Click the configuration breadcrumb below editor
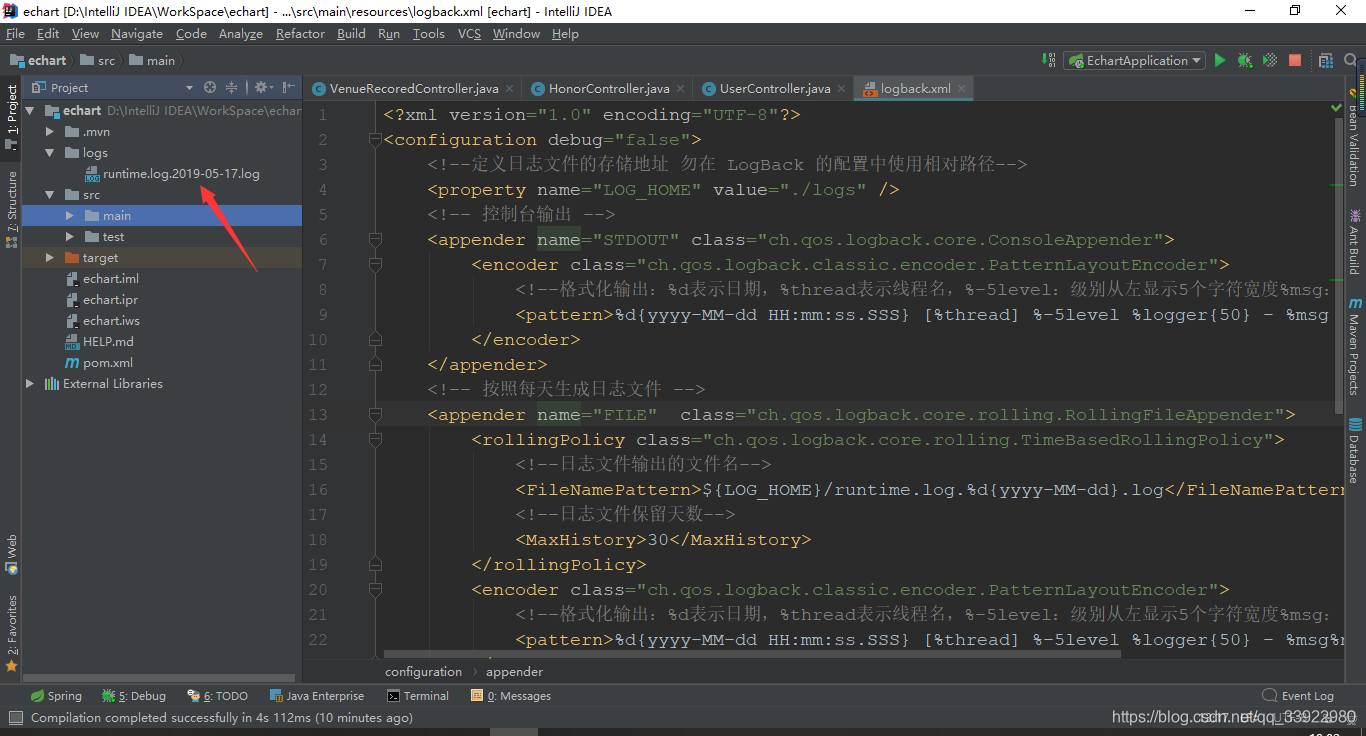Image resolution: width=1366 pixels, height=736 pixels. [423, 672]
